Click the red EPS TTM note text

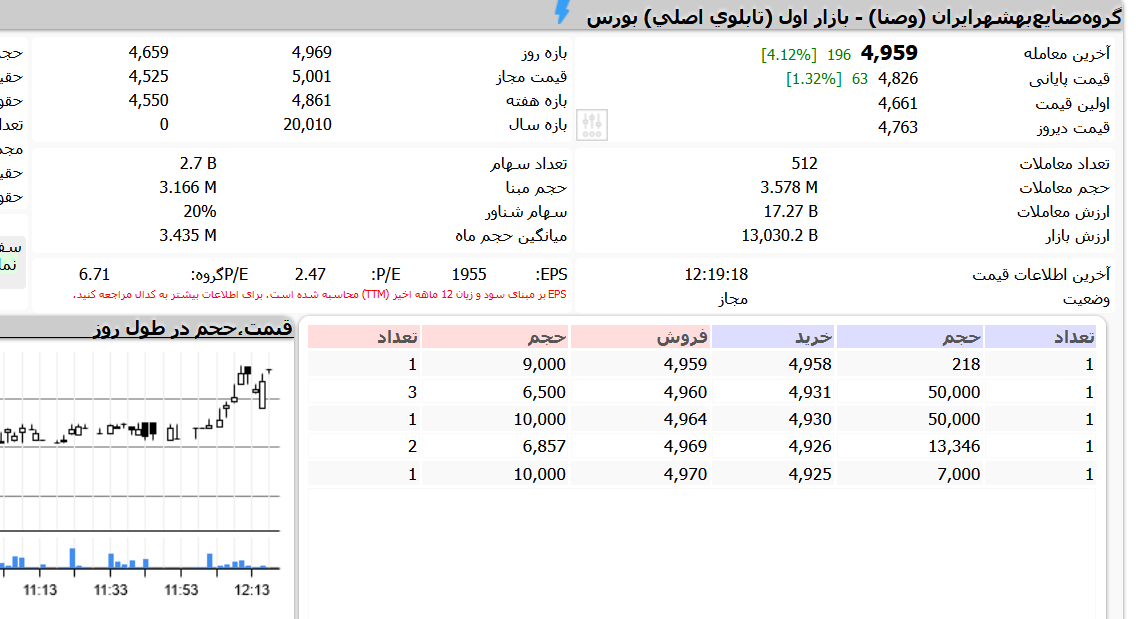[320, 295]
